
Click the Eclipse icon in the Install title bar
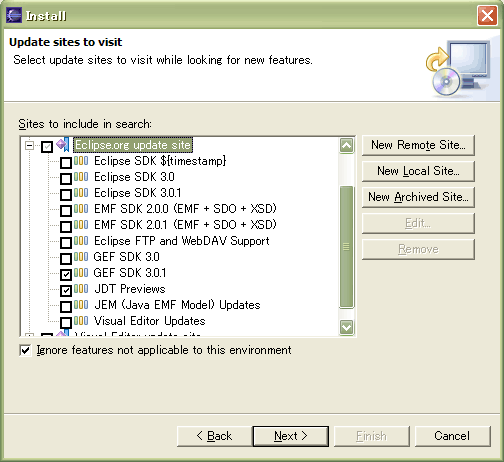coord(14,16)
